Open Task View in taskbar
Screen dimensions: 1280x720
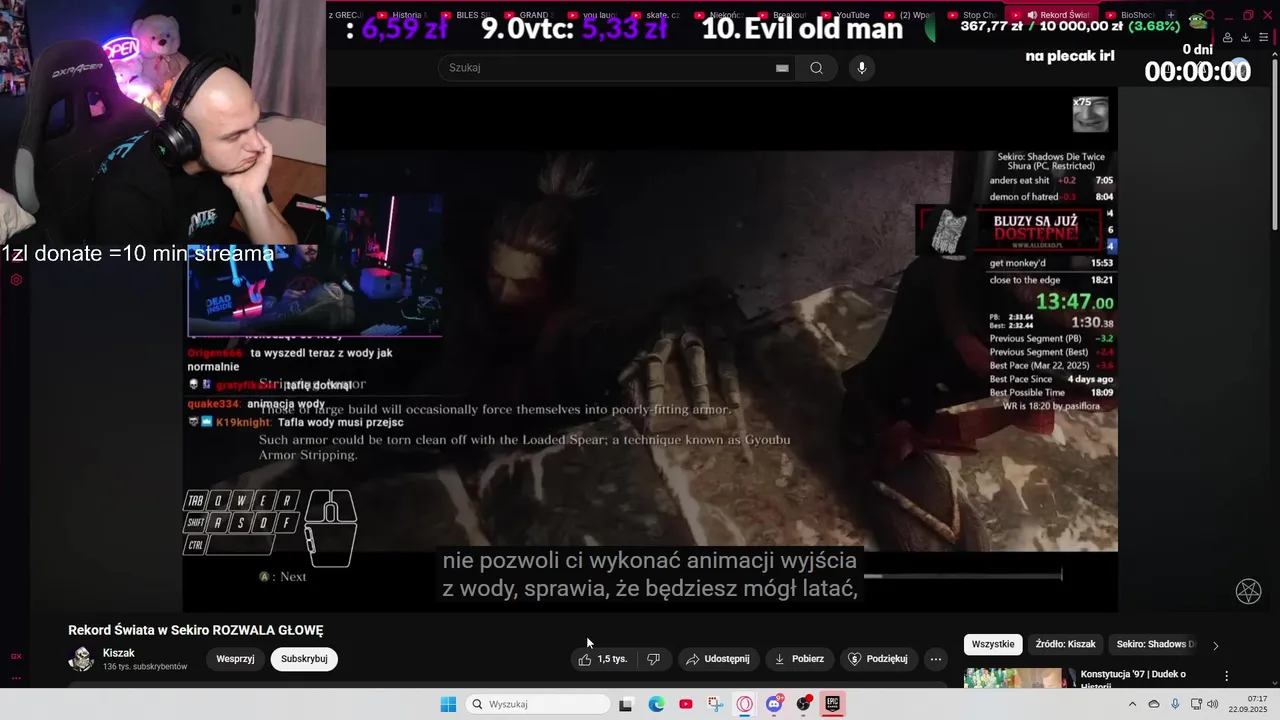coord(626,704)
